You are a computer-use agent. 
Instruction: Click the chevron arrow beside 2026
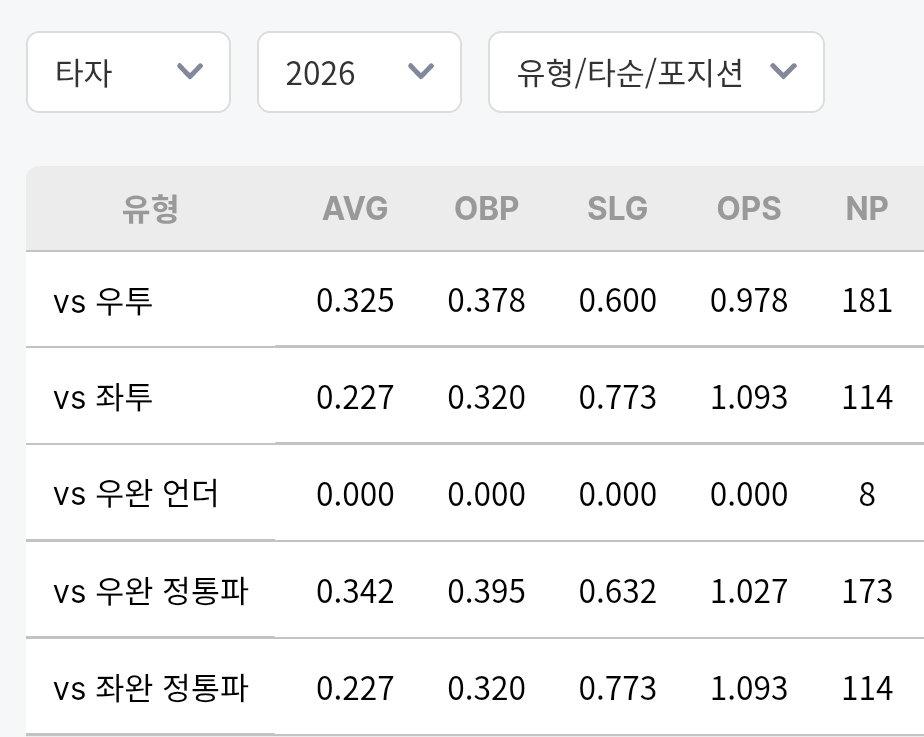coord(421,71)
